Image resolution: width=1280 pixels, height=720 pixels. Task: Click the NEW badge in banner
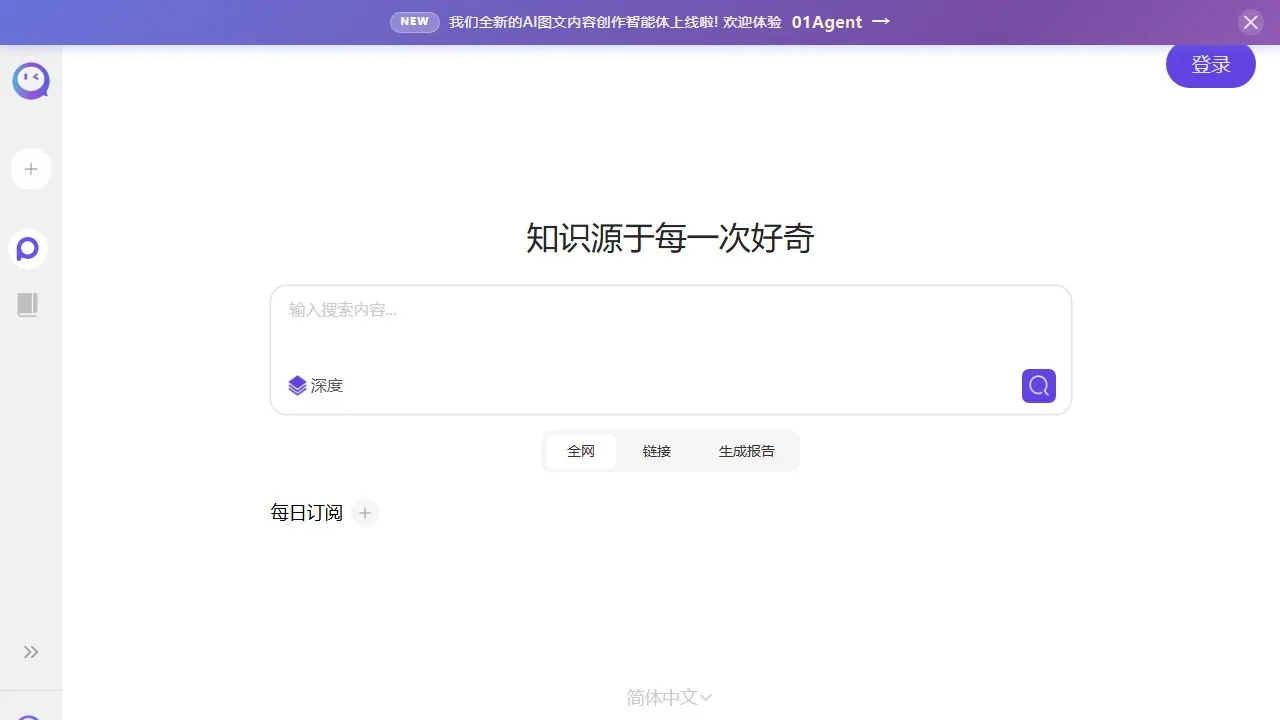tap(415, 22)
